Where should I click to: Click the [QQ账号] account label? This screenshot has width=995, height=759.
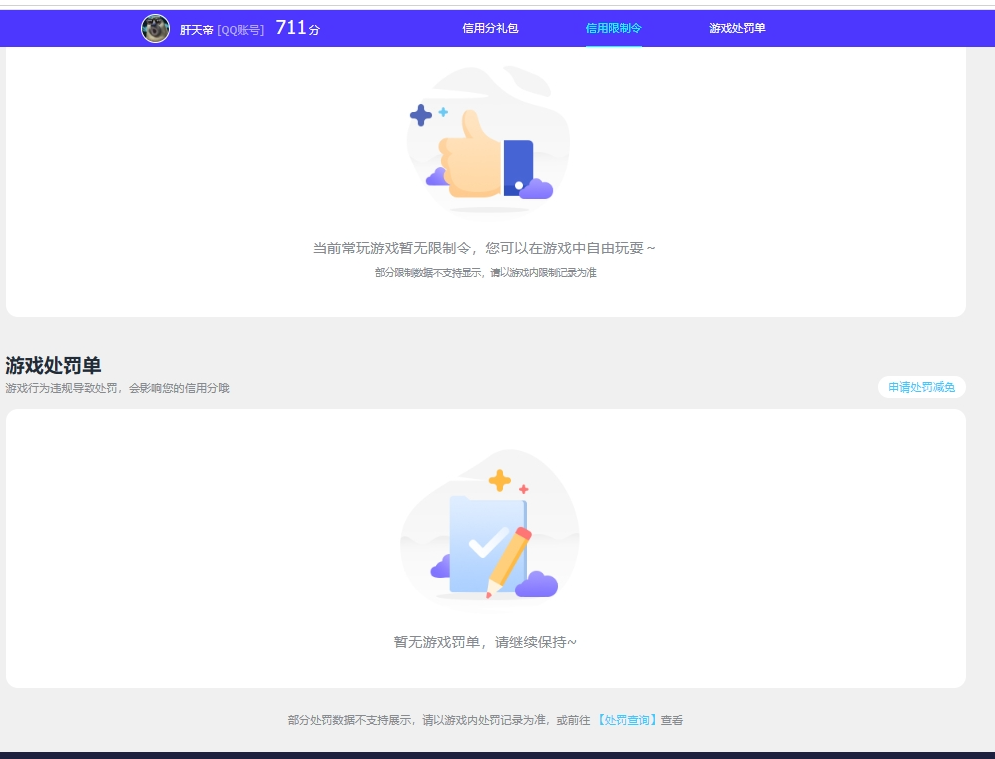coord(241,30)
